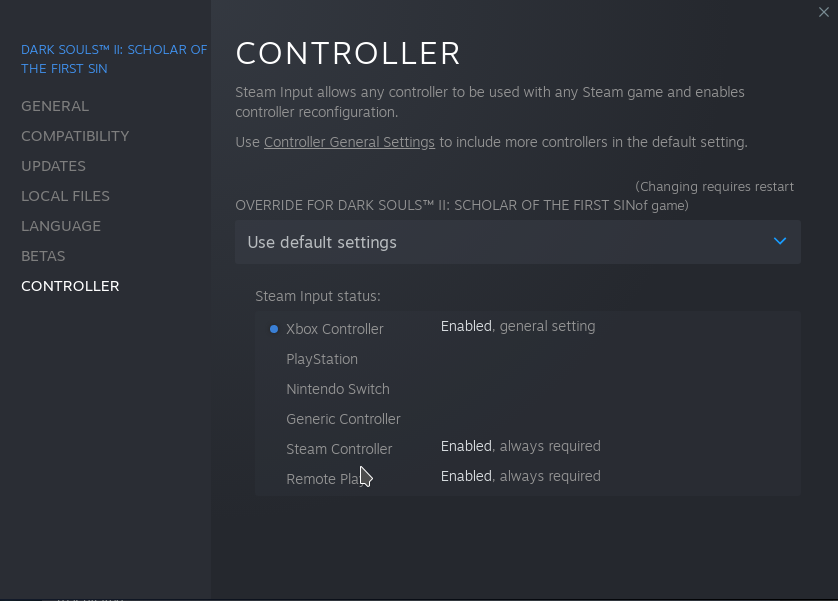
Task: Open the General settings tab
Action: coord(55,106)
